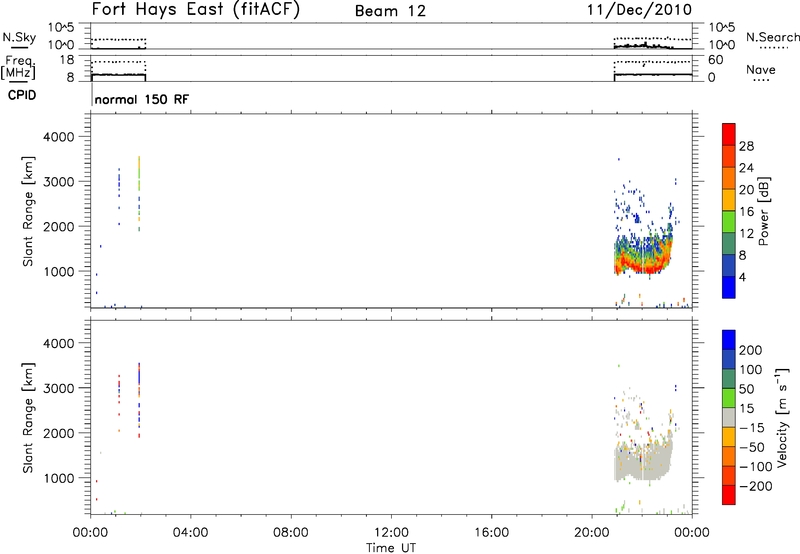Screen dimensions: 800x554
Task: Click the blue bottom of Power colorbar
Action: click(729, 287)
